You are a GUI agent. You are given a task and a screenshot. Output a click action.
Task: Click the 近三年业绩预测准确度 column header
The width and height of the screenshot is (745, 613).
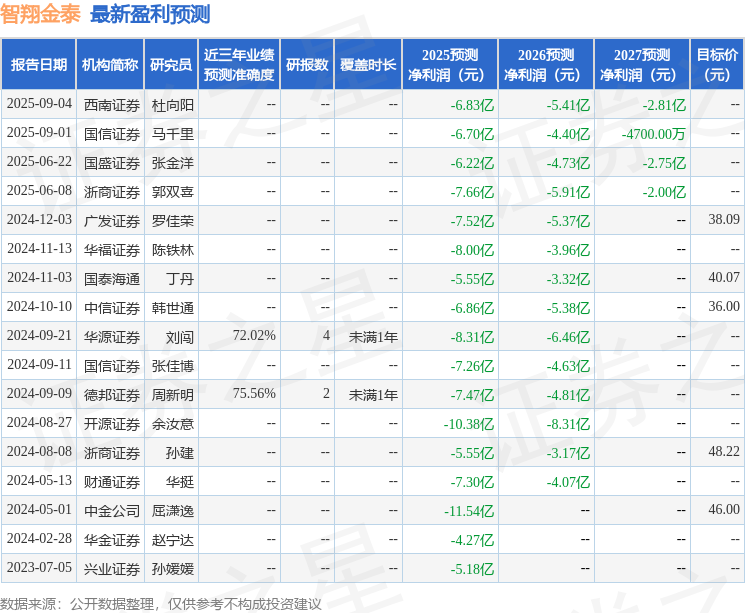tap(239, 64)
